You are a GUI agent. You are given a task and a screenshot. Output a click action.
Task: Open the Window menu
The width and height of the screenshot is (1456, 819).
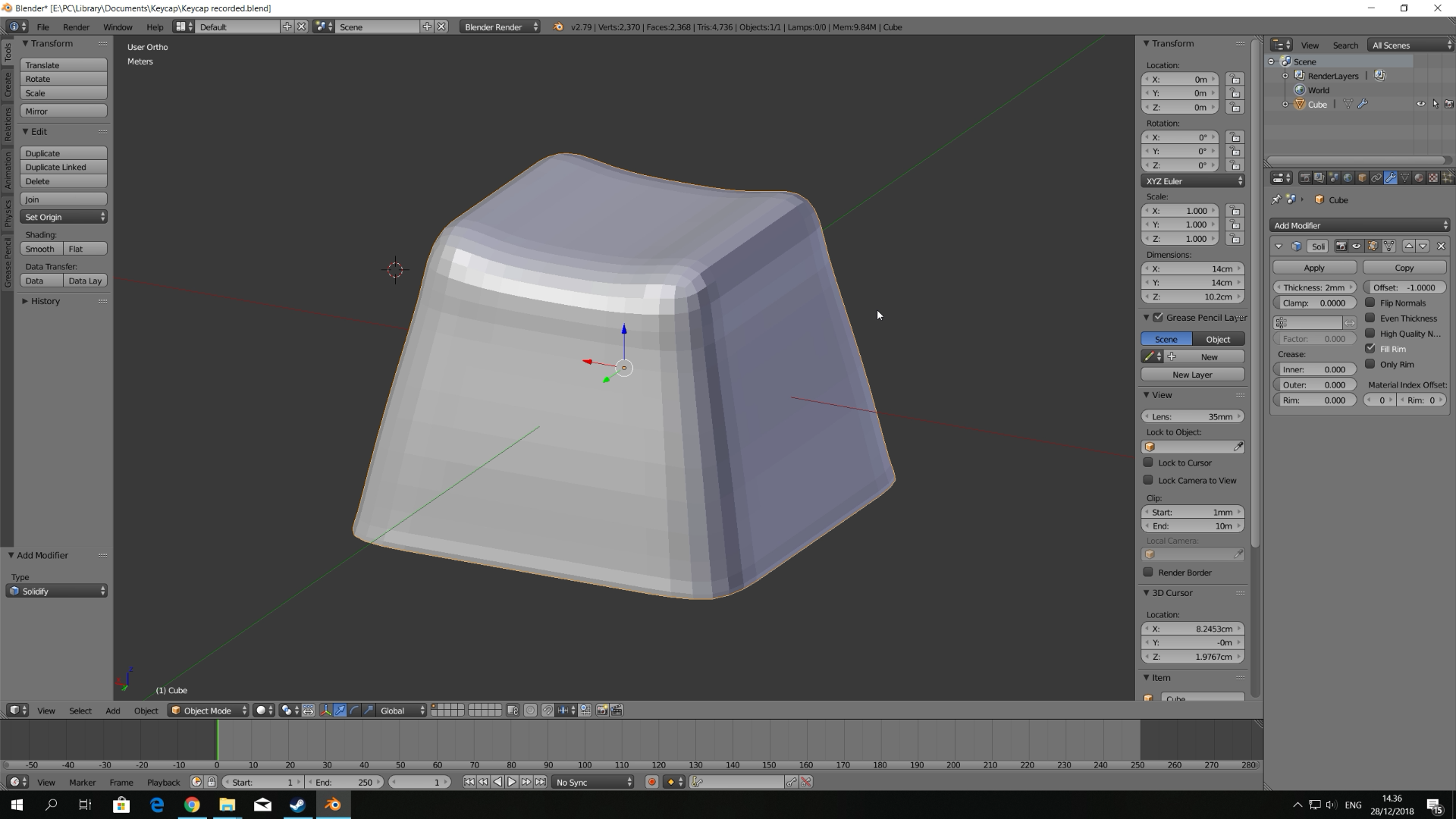pyautogui.click(x=118, y=27)
